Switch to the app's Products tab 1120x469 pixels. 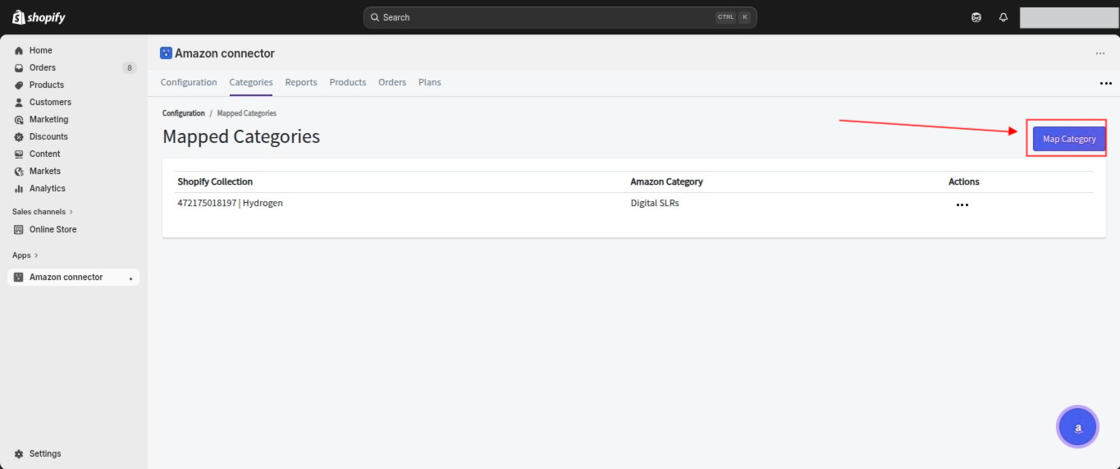pos(348,82)
